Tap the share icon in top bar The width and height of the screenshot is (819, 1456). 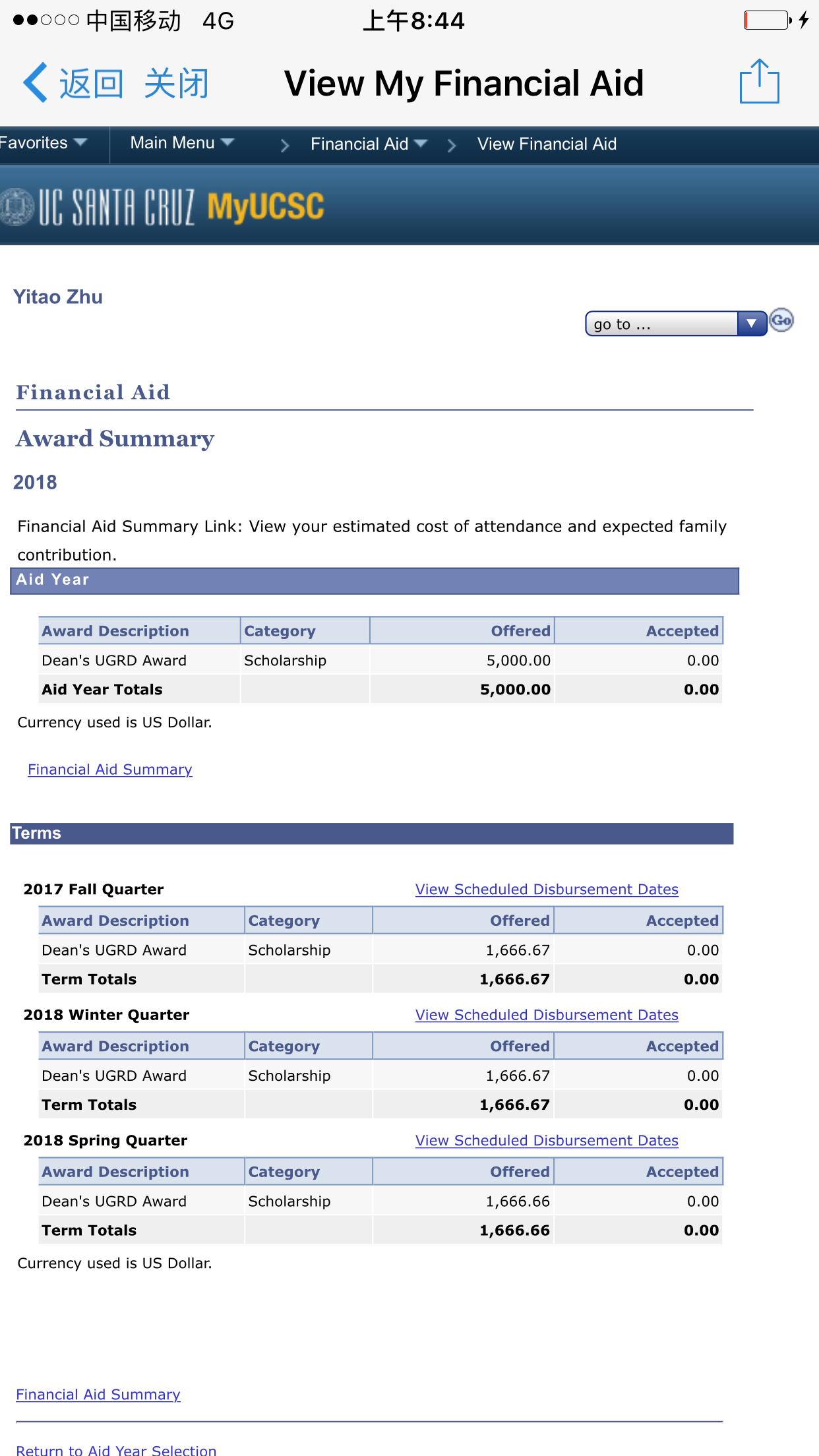[x=759, y=82]
